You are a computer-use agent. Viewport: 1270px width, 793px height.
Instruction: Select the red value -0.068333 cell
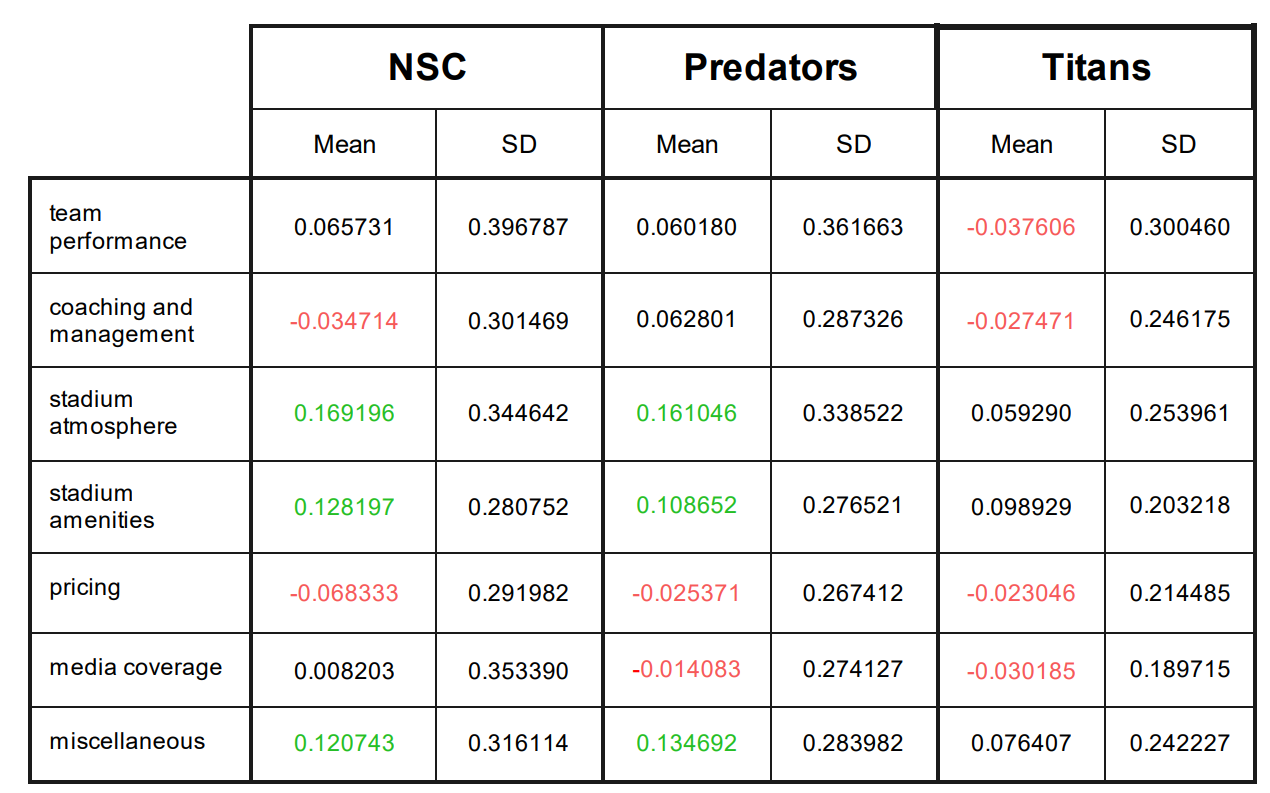[x=344, y=593]
